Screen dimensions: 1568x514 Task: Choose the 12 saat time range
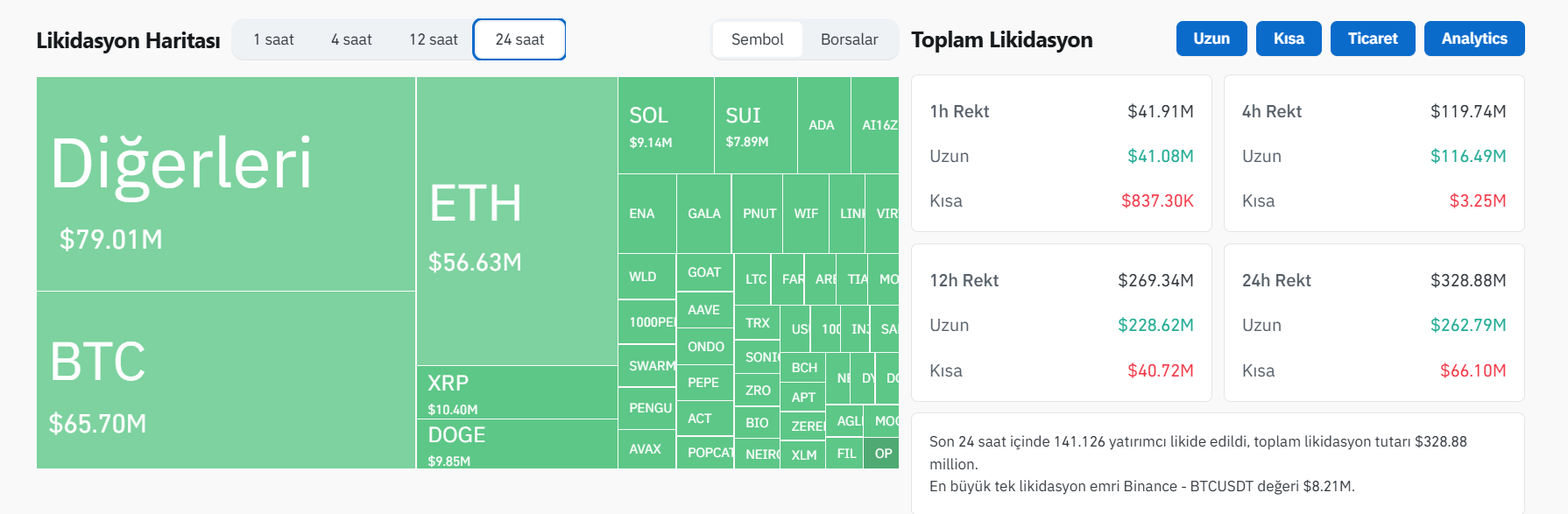(x=434, y=39)
